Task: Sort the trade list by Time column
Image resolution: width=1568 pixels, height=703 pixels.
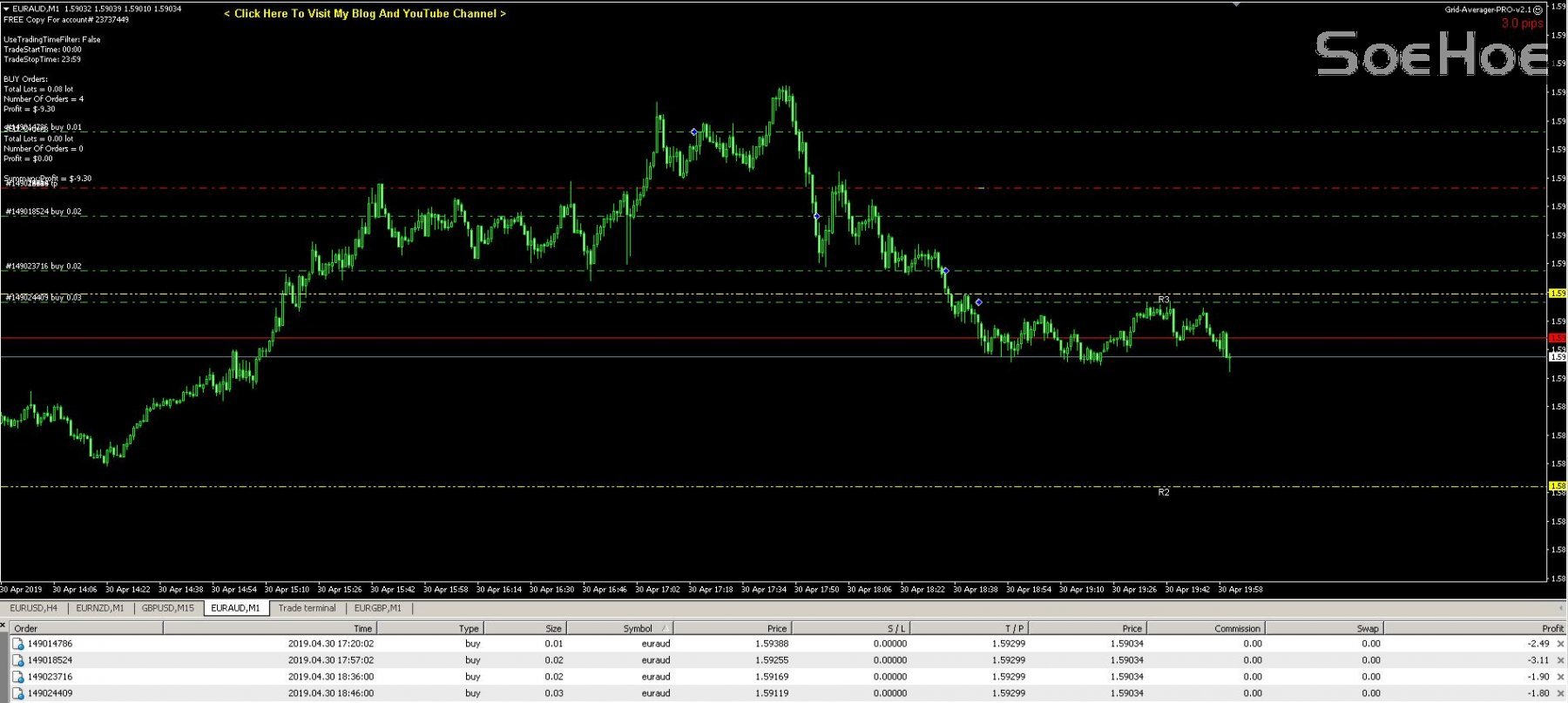Action: (362, 628)
